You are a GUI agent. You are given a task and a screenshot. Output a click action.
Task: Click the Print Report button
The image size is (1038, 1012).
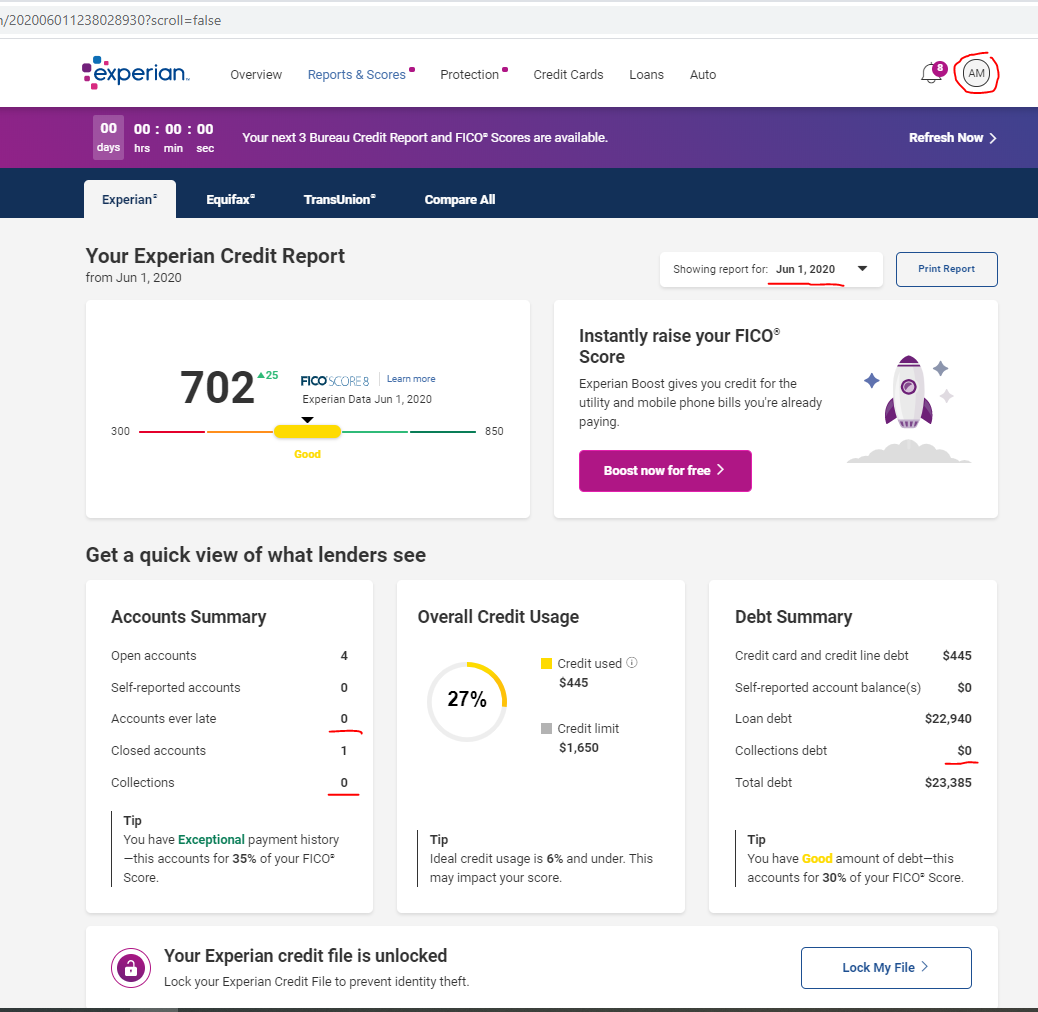coord(946,269)
